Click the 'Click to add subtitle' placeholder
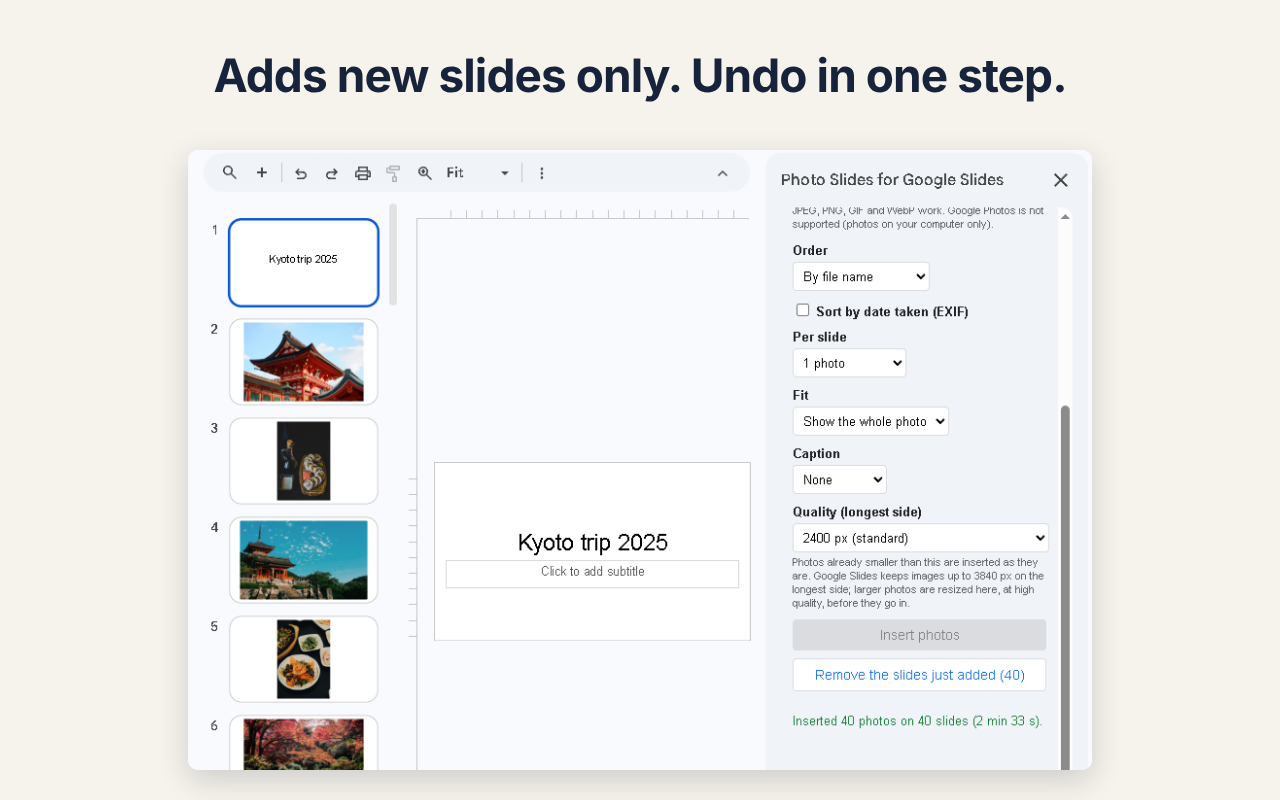 coord(593,573)
